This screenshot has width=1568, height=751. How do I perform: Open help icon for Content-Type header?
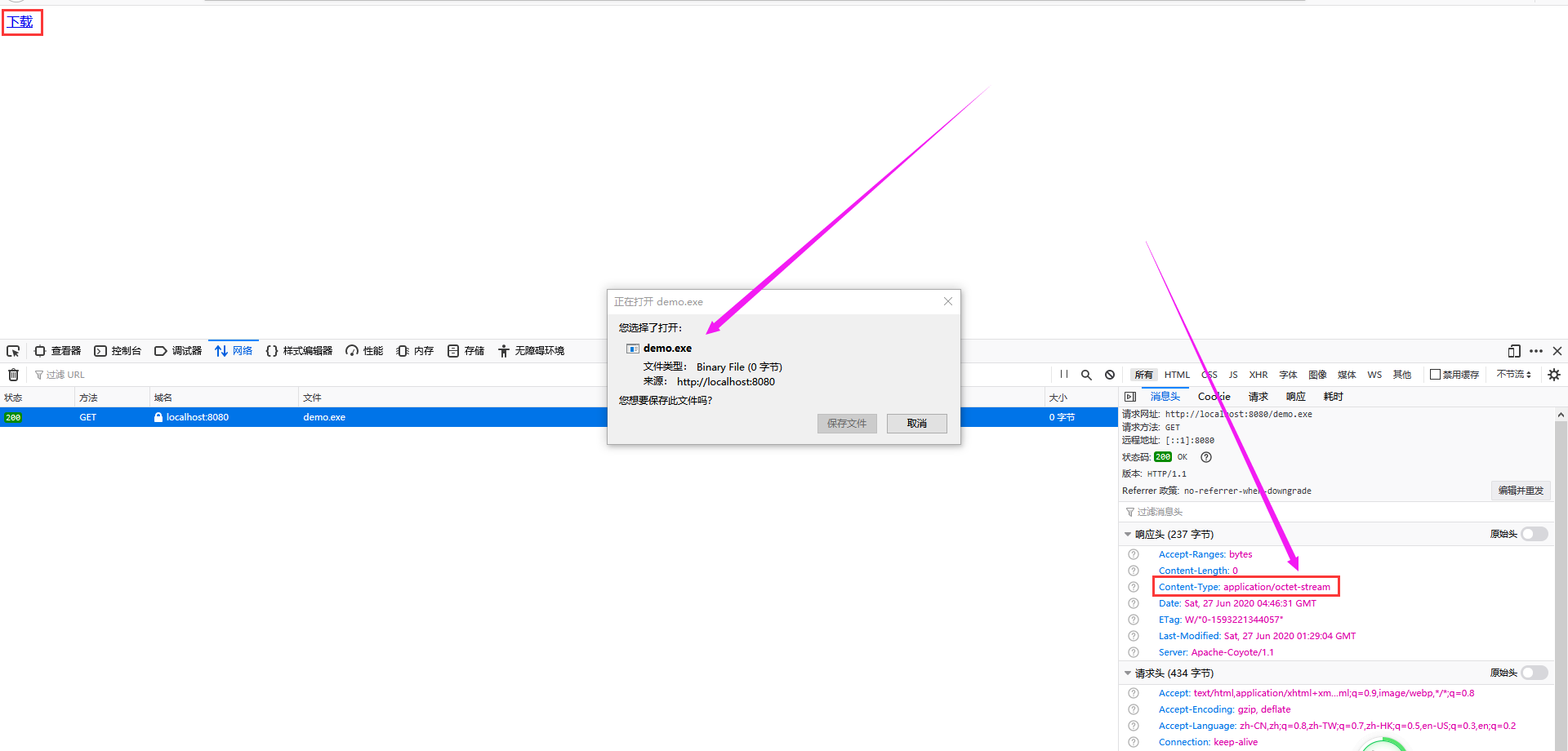1134,587
